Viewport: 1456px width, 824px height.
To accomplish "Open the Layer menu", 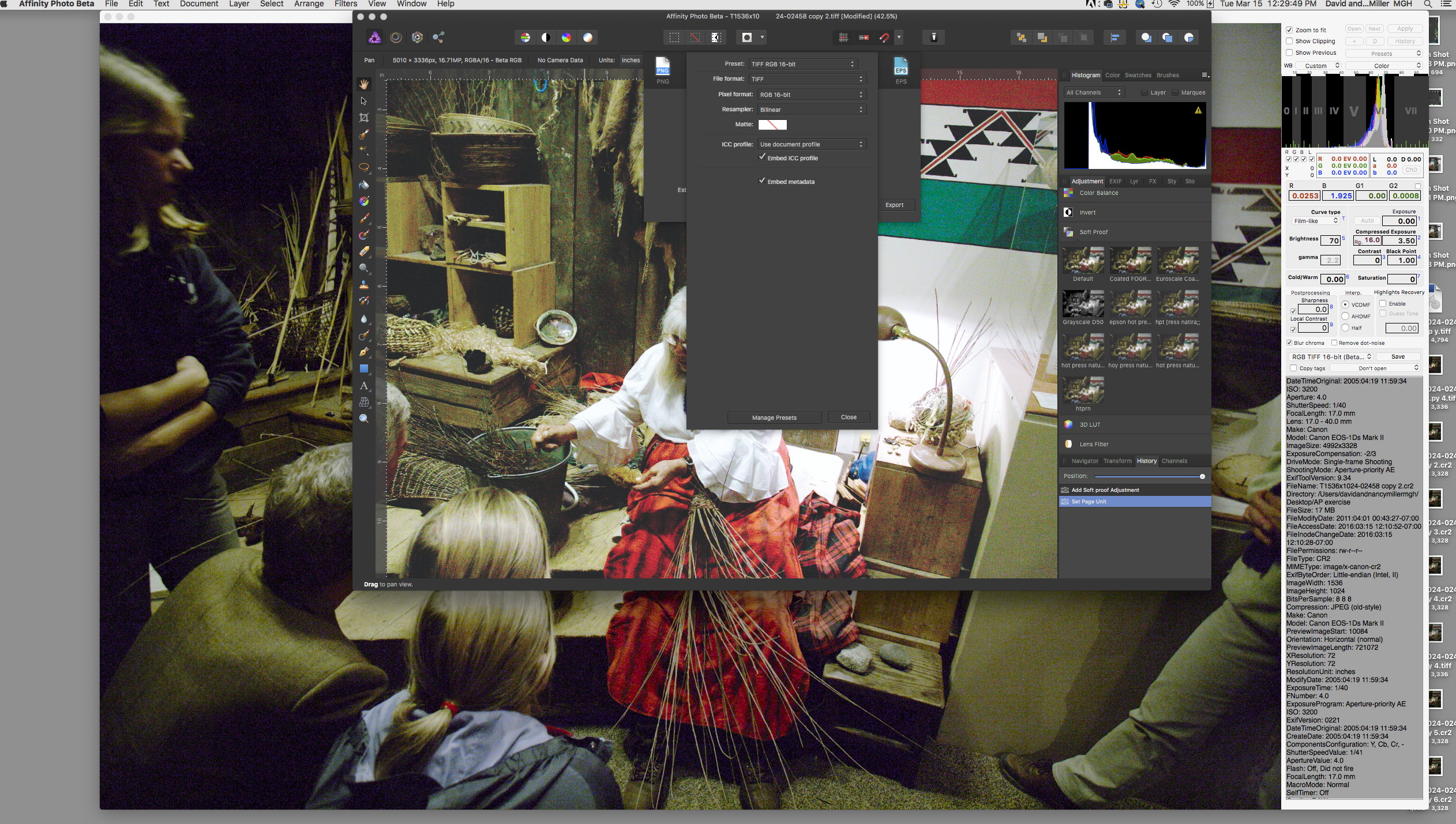I will [239, 4].
